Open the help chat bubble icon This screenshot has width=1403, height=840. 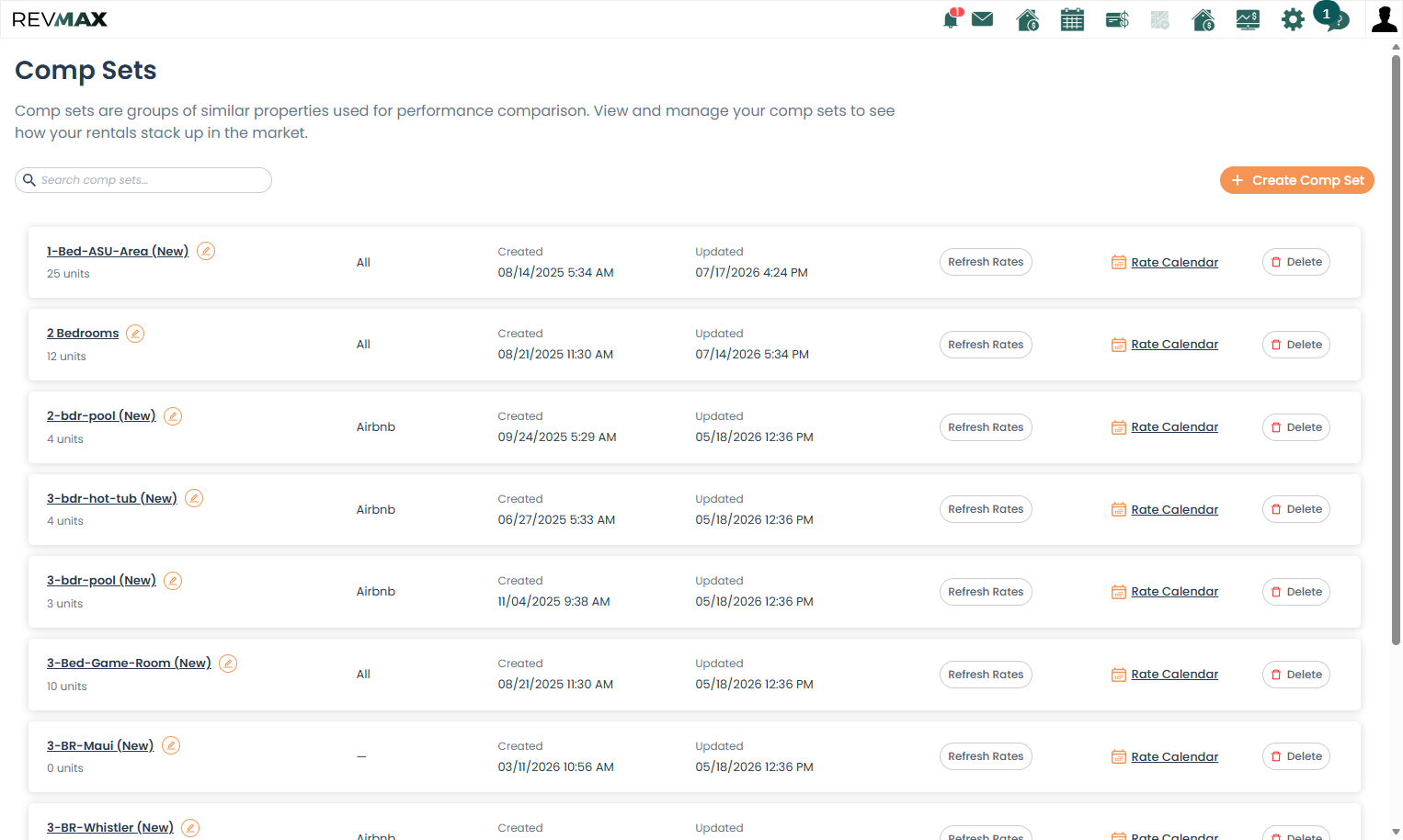[x=1336, y=19]
